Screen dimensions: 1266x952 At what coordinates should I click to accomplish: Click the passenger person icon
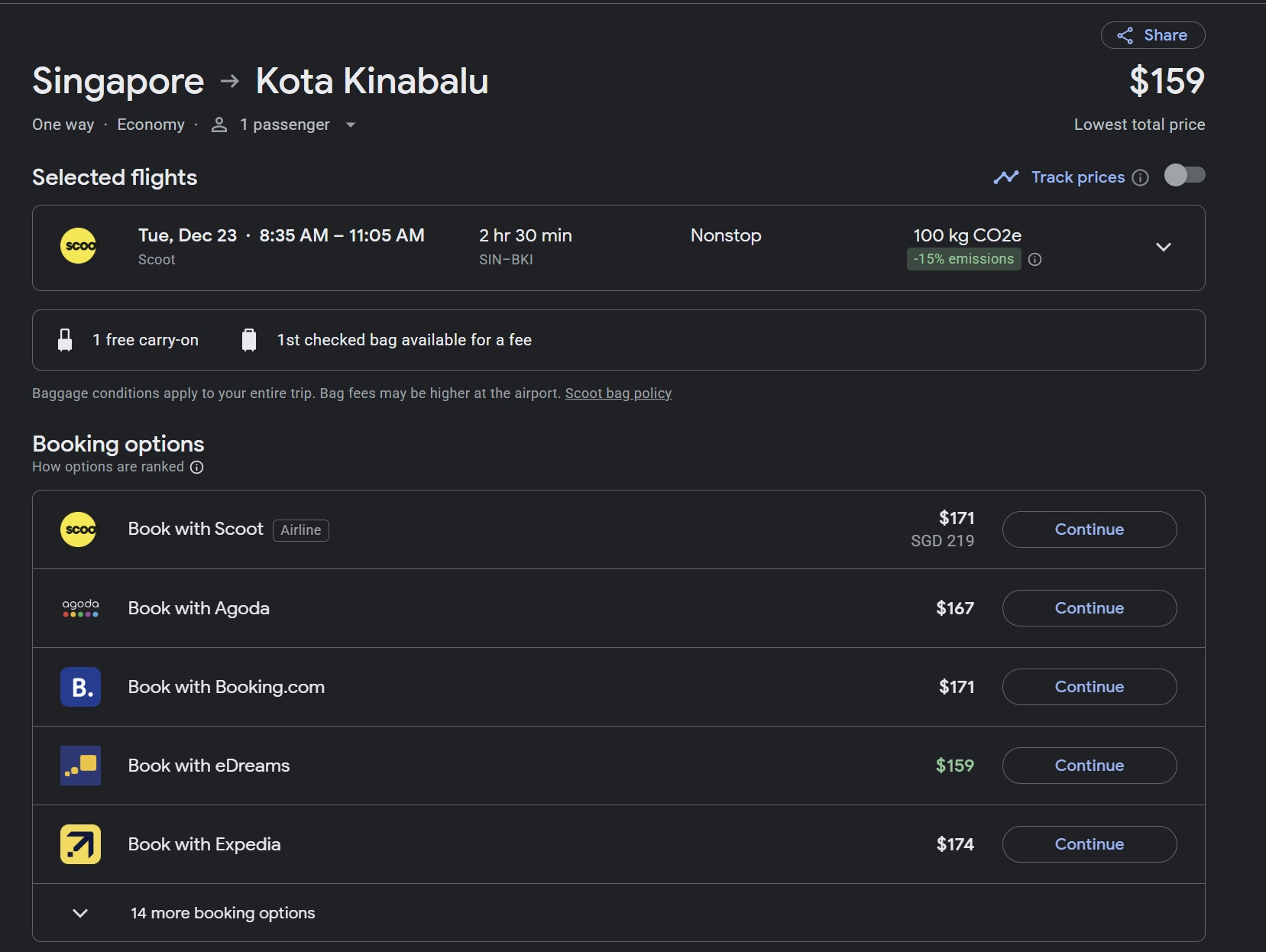[219, 125]
